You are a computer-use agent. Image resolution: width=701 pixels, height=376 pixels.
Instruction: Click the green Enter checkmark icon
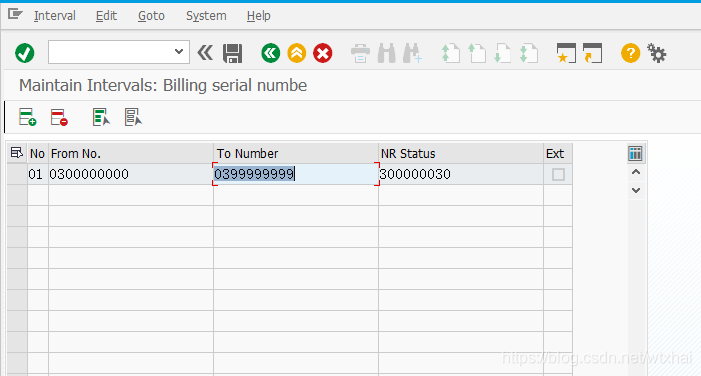[x=25, y=53]
